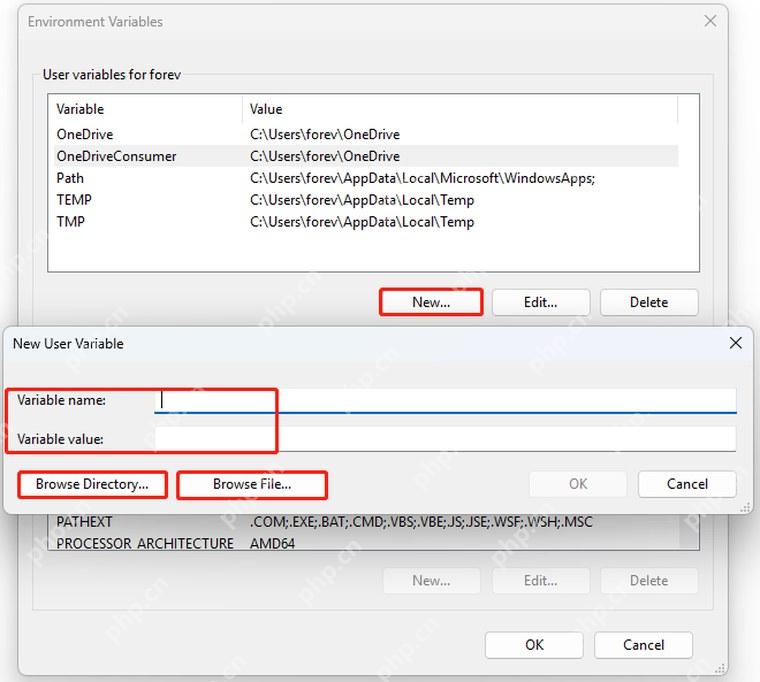Viewport: 760px width, 682px height.
Task: Click the Variable column header
Action: 145,109
